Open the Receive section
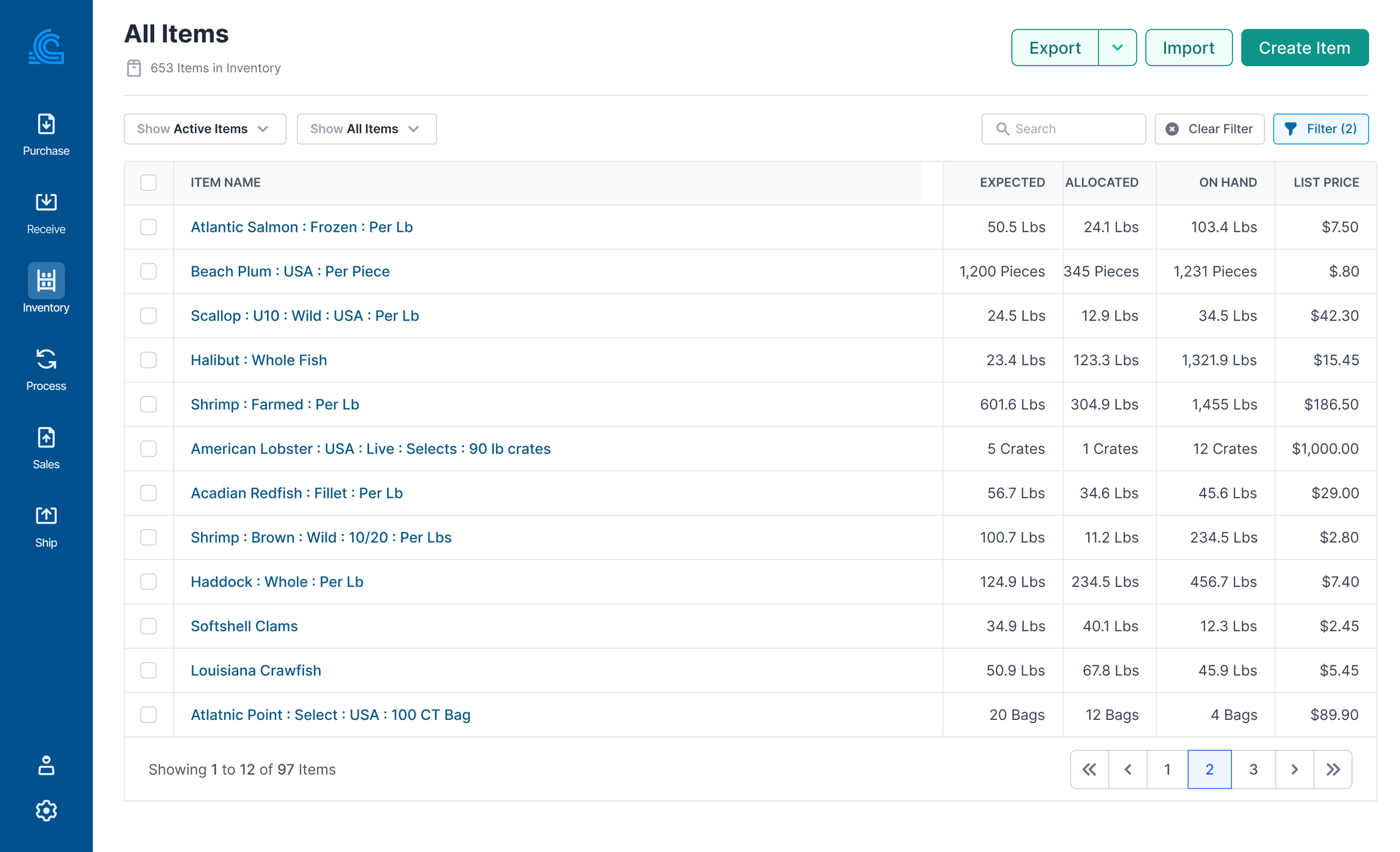Viewport: 1400px width, 852px height. [x=46, y=213]
